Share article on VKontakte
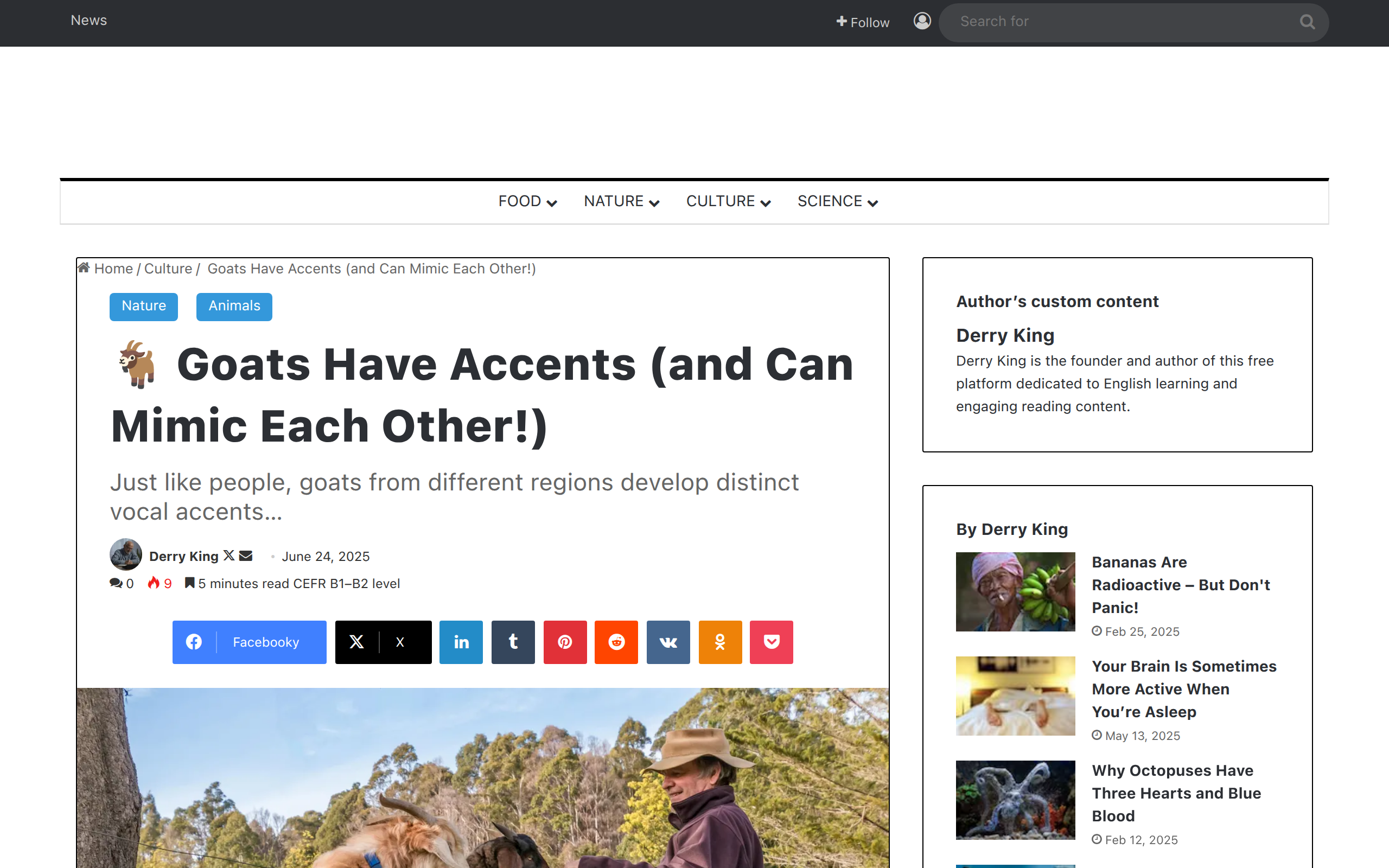 coord(668,642)
